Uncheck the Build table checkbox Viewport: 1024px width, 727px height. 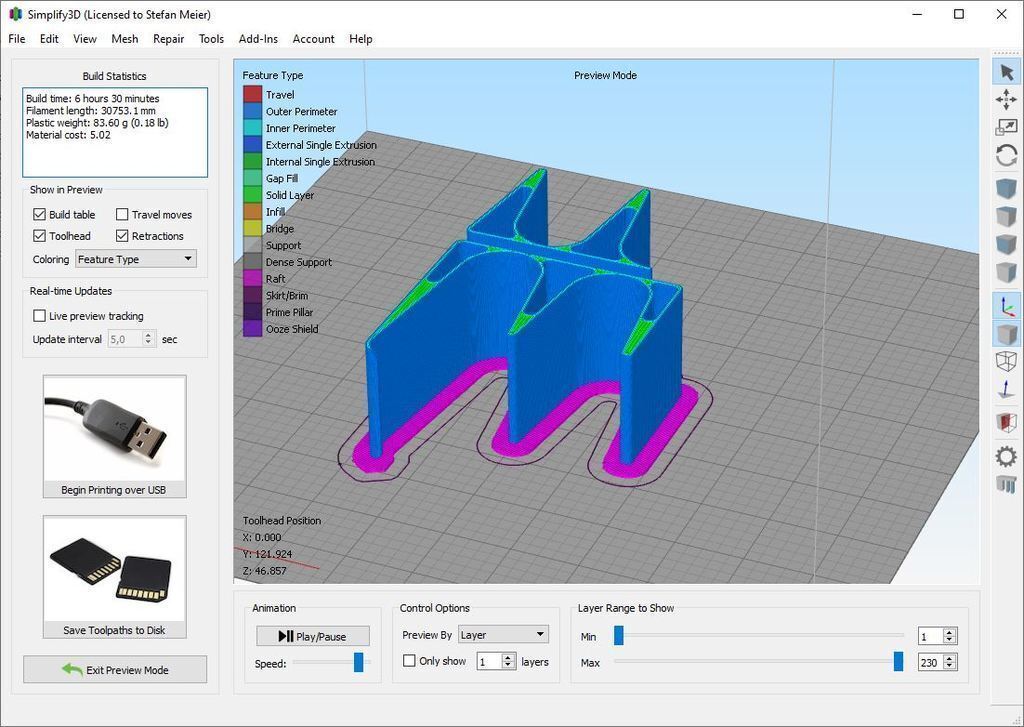39,214
